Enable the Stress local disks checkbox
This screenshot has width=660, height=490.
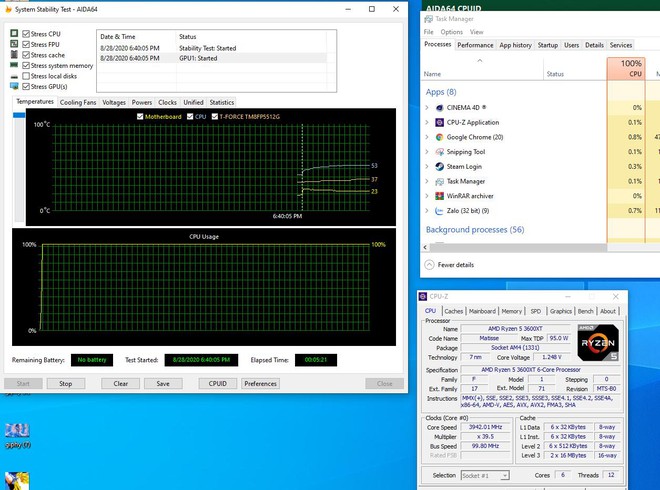click(26, 76)
